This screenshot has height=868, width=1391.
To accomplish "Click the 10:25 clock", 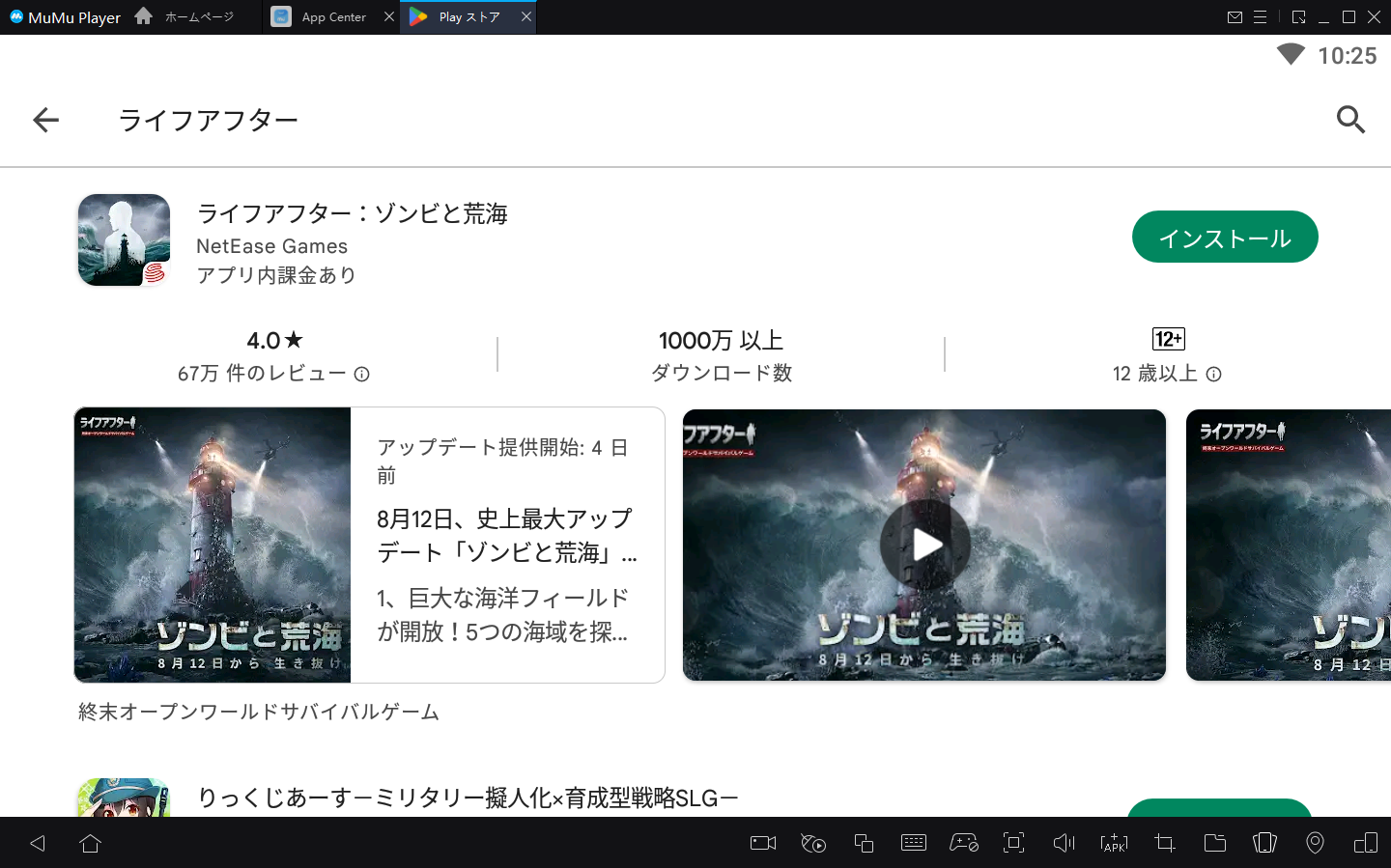I will pos(1348,56).
